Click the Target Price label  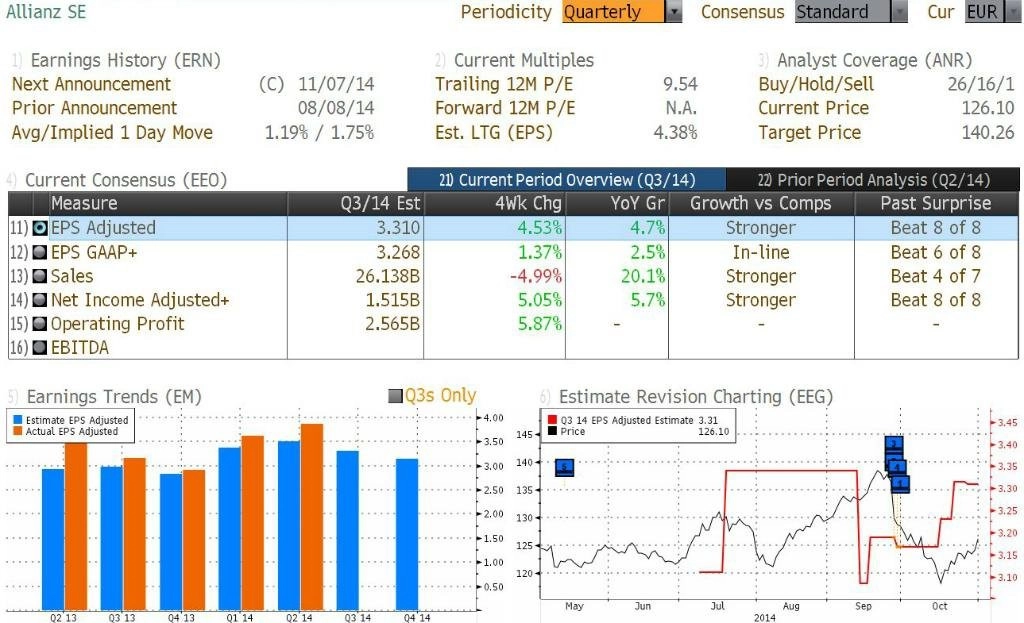pos(810,133)
